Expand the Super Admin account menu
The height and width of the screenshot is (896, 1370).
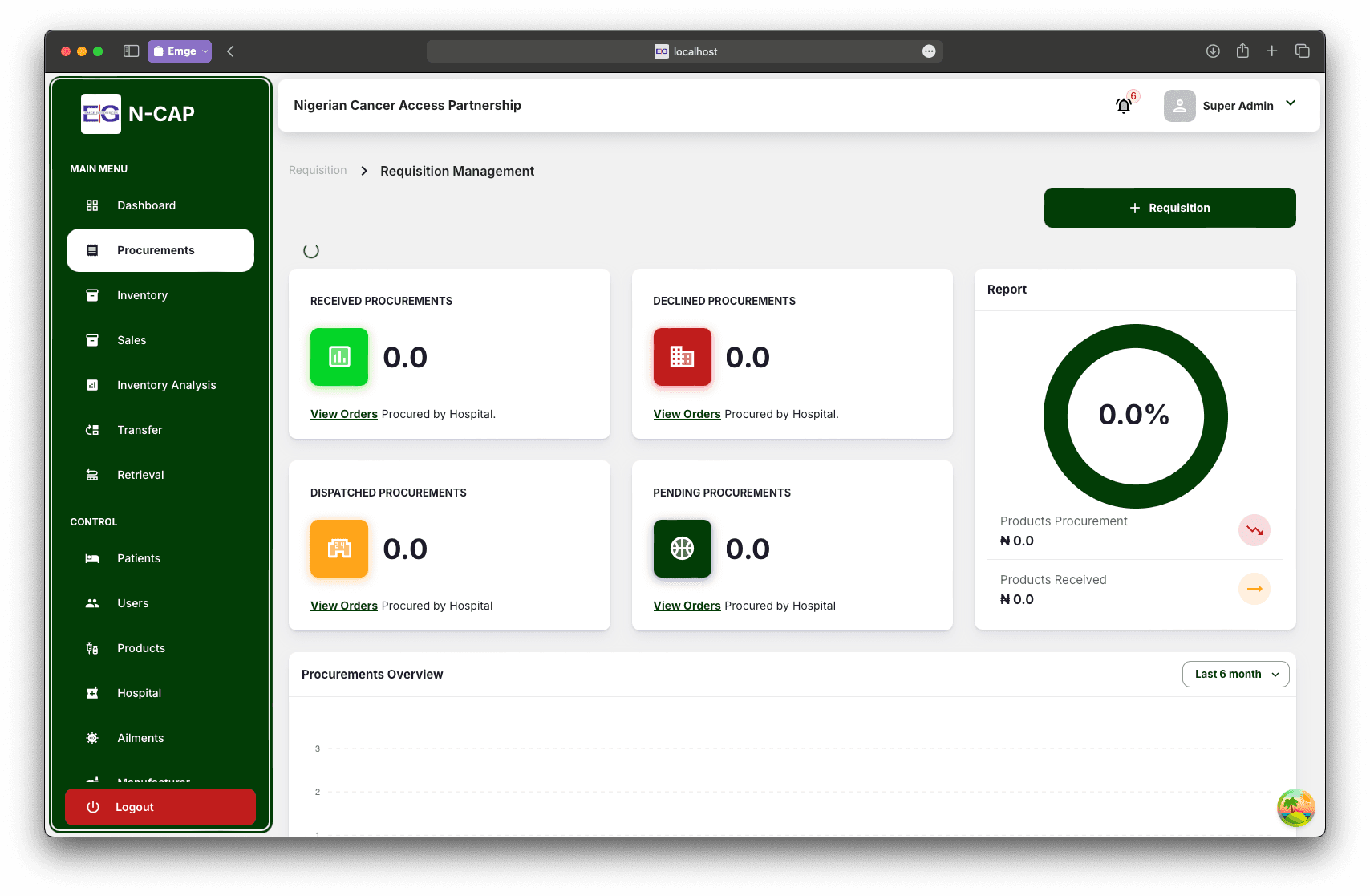(1290, 103)
